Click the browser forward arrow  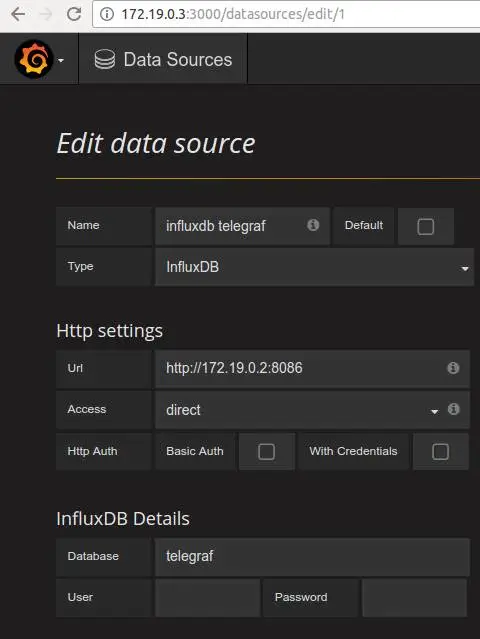click(x=46, y=14)
